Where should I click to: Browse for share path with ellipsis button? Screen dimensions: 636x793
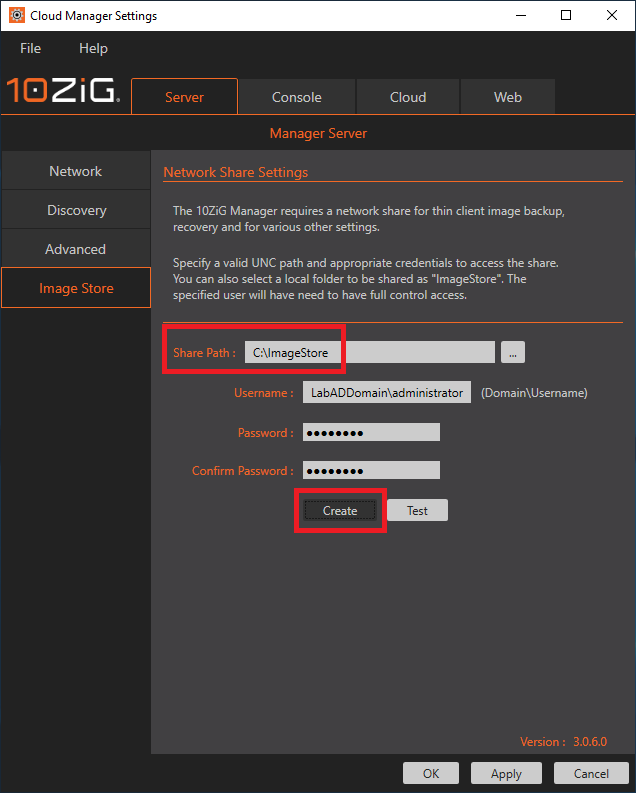click(513, 352)
